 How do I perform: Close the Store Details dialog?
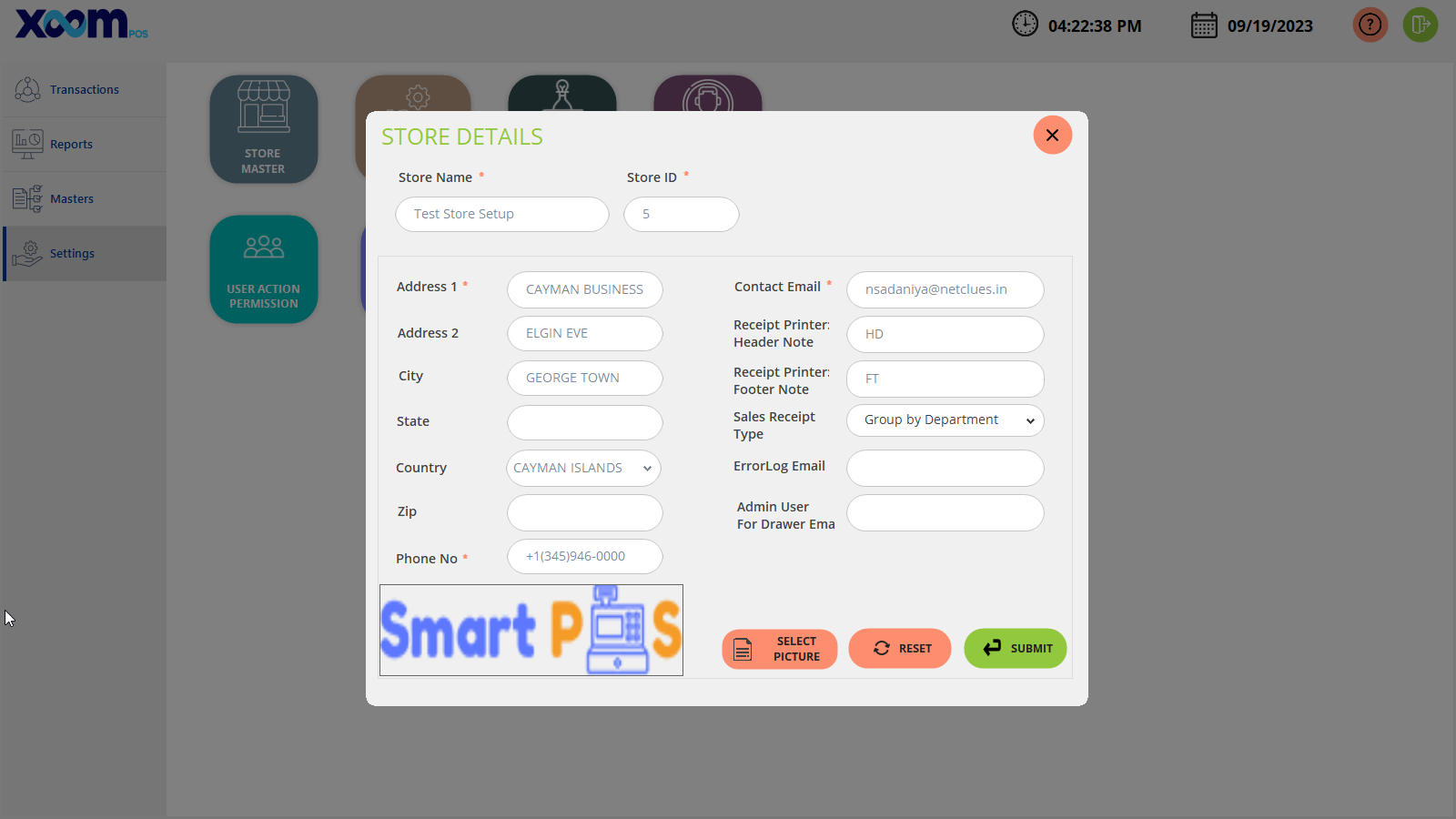[1052, 136]
